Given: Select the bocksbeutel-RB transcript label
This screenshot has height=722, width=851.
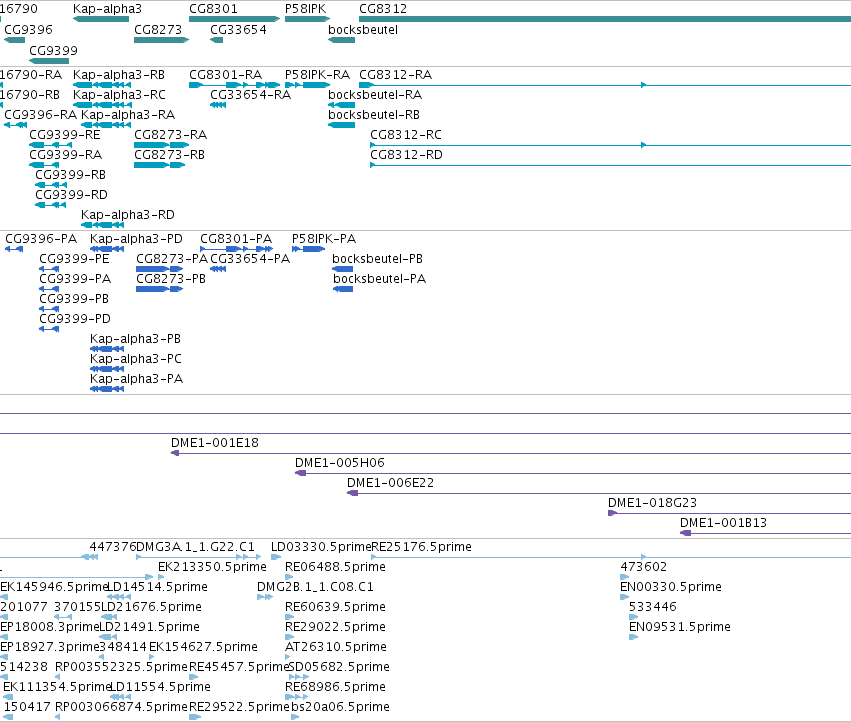Looking at the screenshot, I should pyautogui.click(x=374, y=115).
